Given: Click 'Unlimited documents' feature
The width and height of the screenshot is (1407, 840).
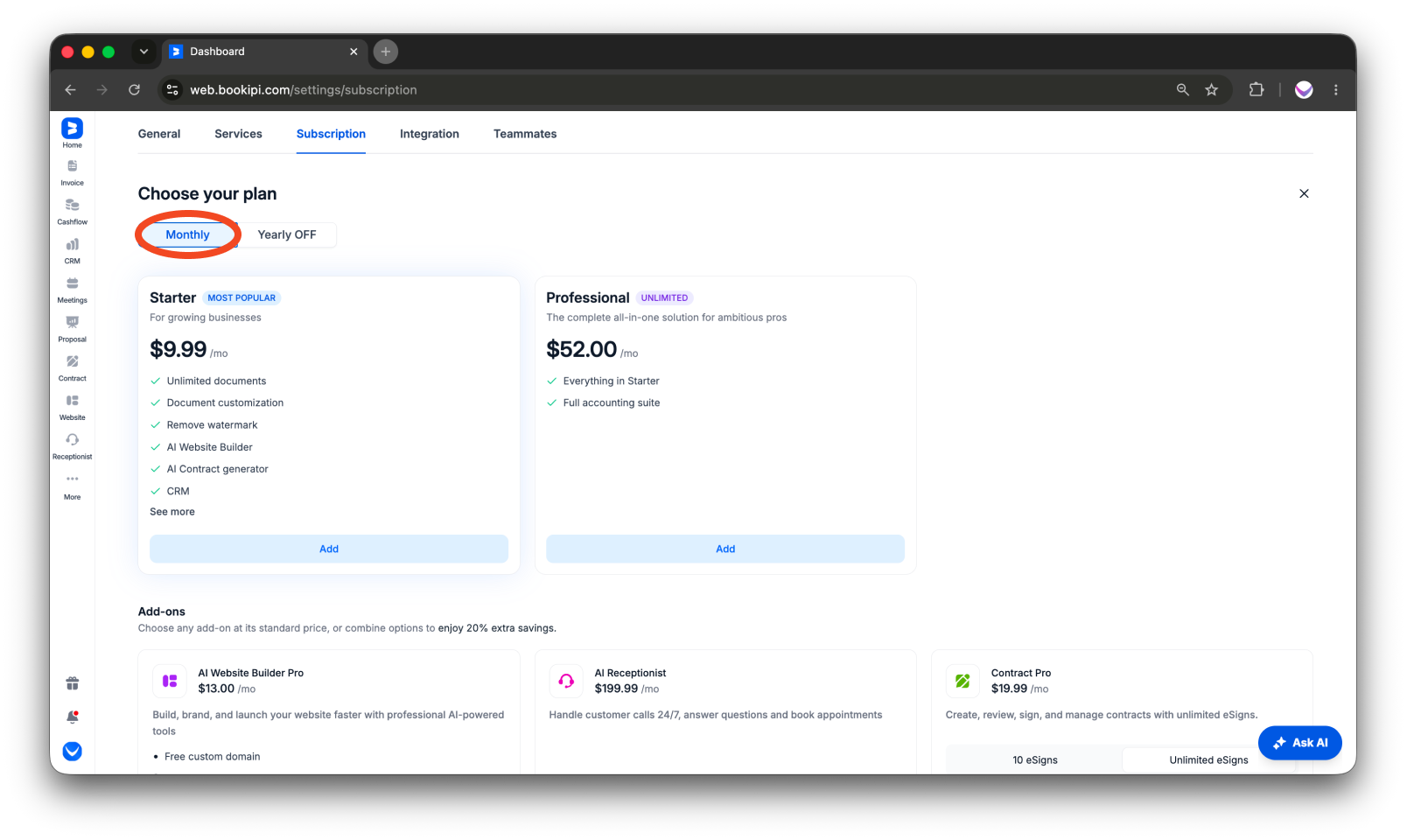Looking at the screenshot, I should pos(216,381).
